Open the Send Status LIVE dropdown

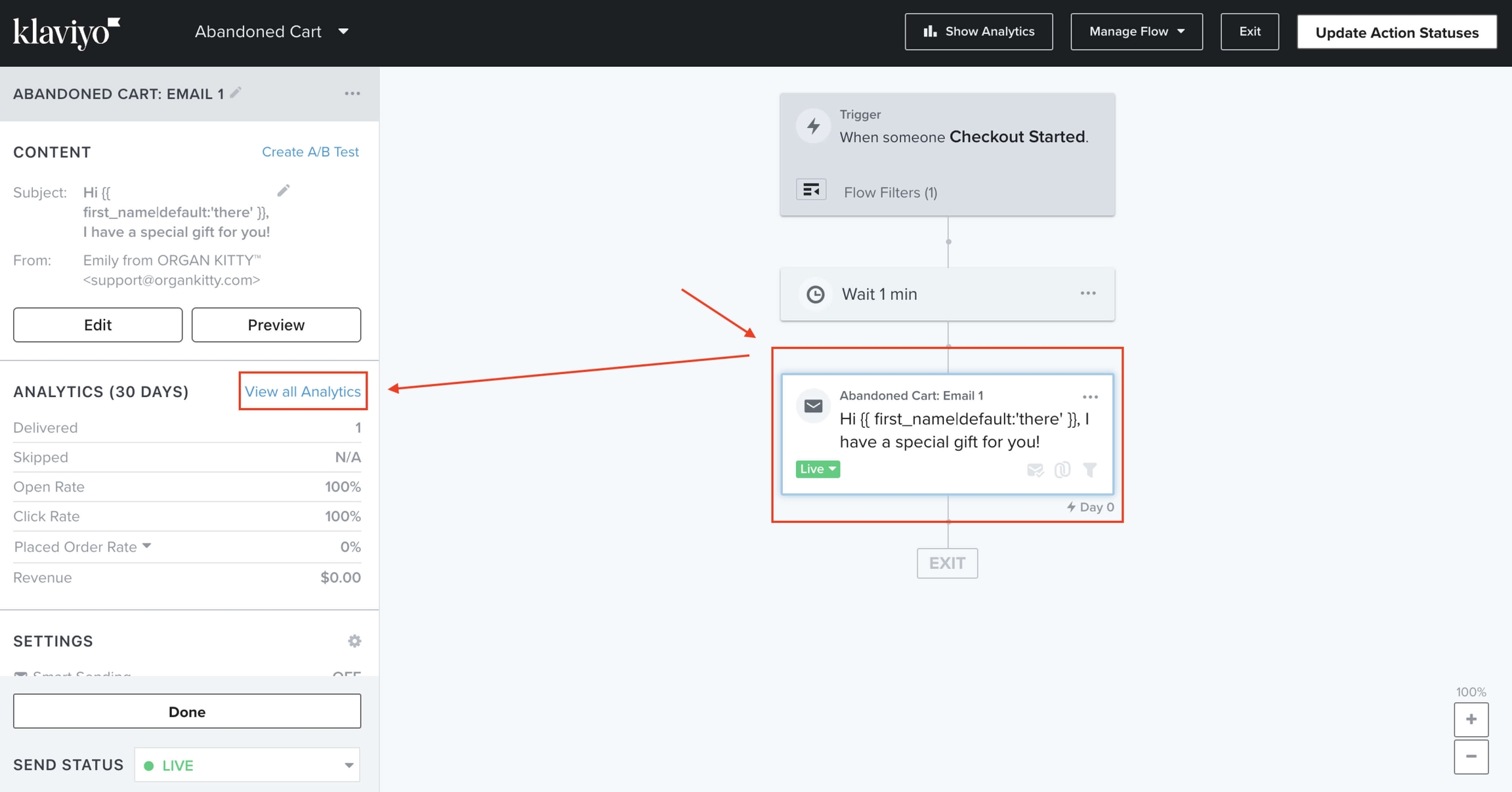click(247, 764)
